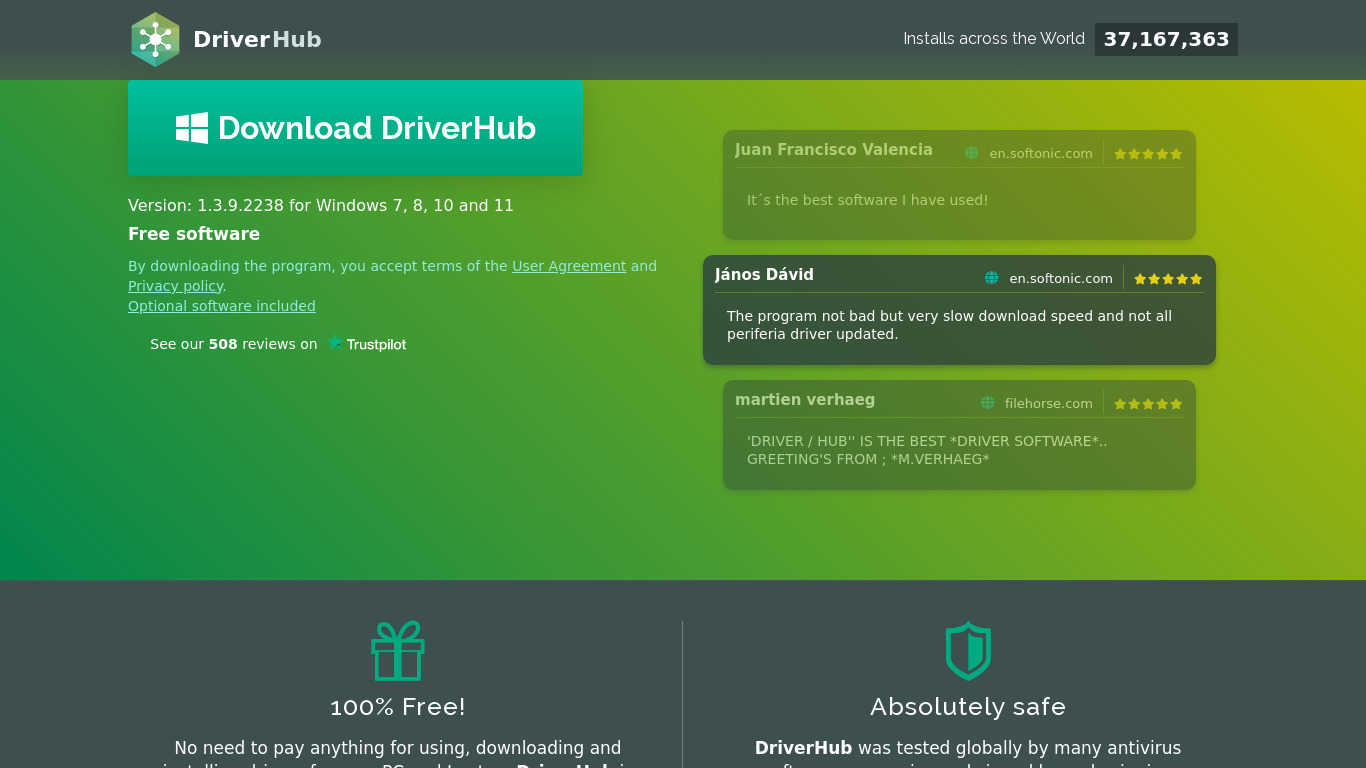The image size is (1366, 768).
Task: Click globe icon in Juan Francisco Valencia review
Action: pos(971,153)
